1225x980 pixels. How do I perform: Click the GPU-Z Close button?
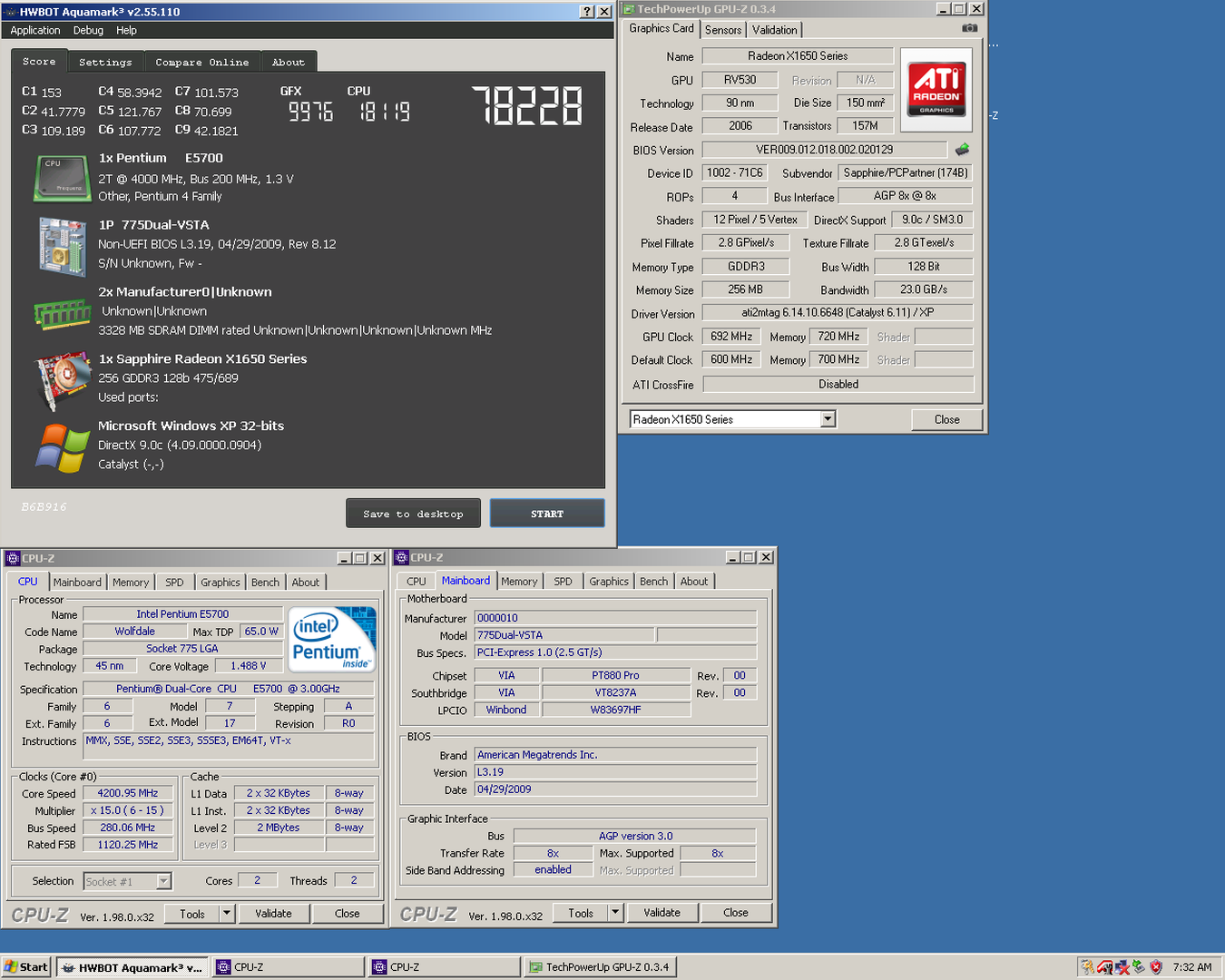point(946,419)
